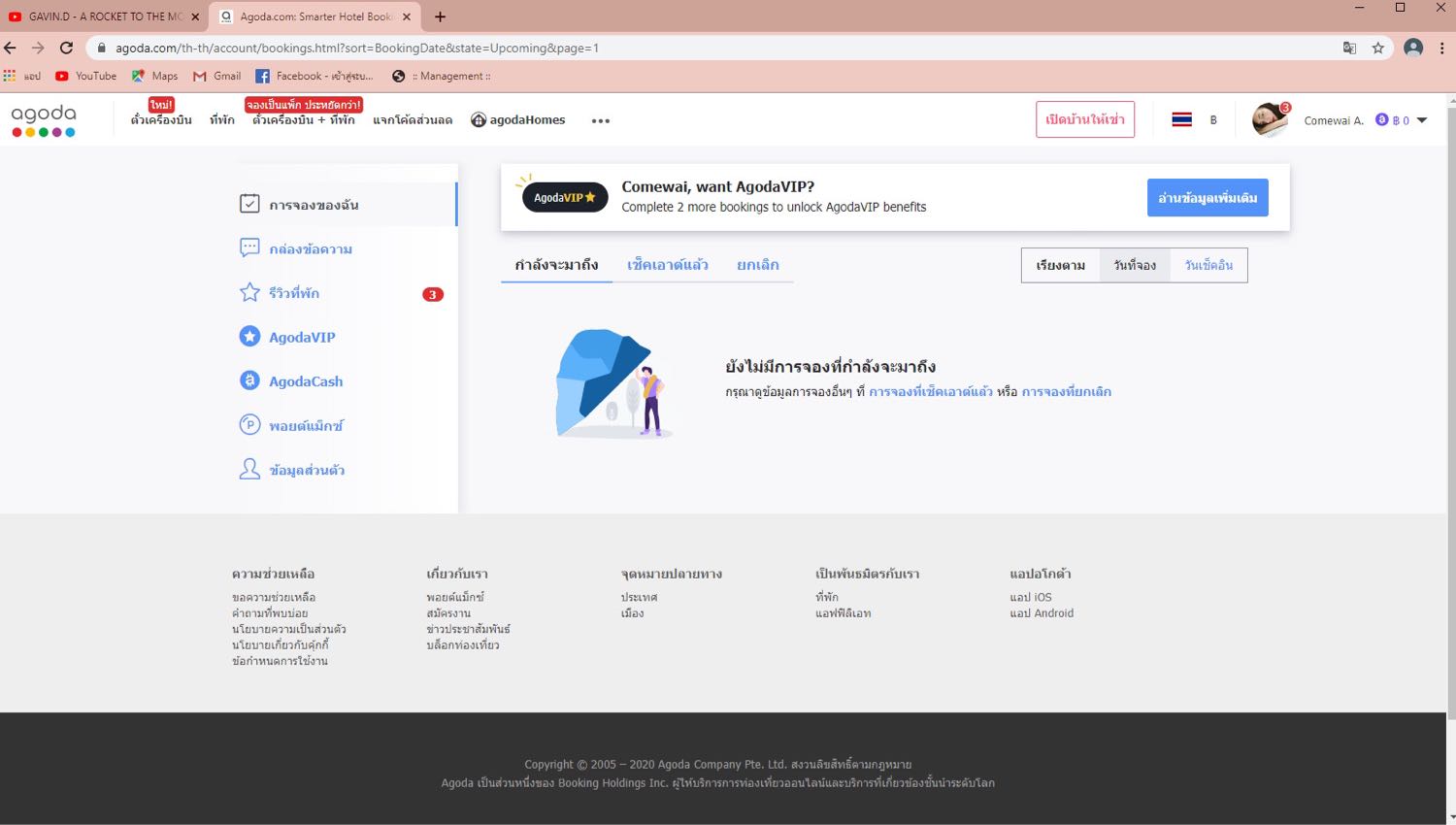Switch to the GAVIN.D YouTube browser tab
1456x825 pixels.
coord(103,16)
